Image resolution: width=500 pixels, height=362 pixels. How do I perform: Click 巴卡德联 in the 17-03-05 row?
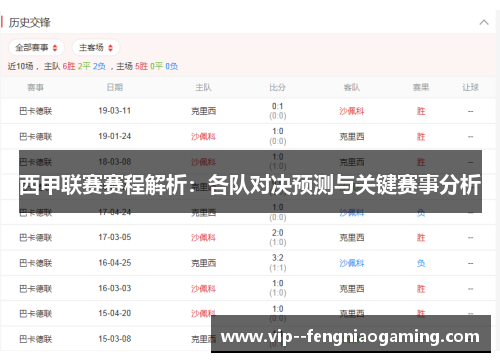36,238
